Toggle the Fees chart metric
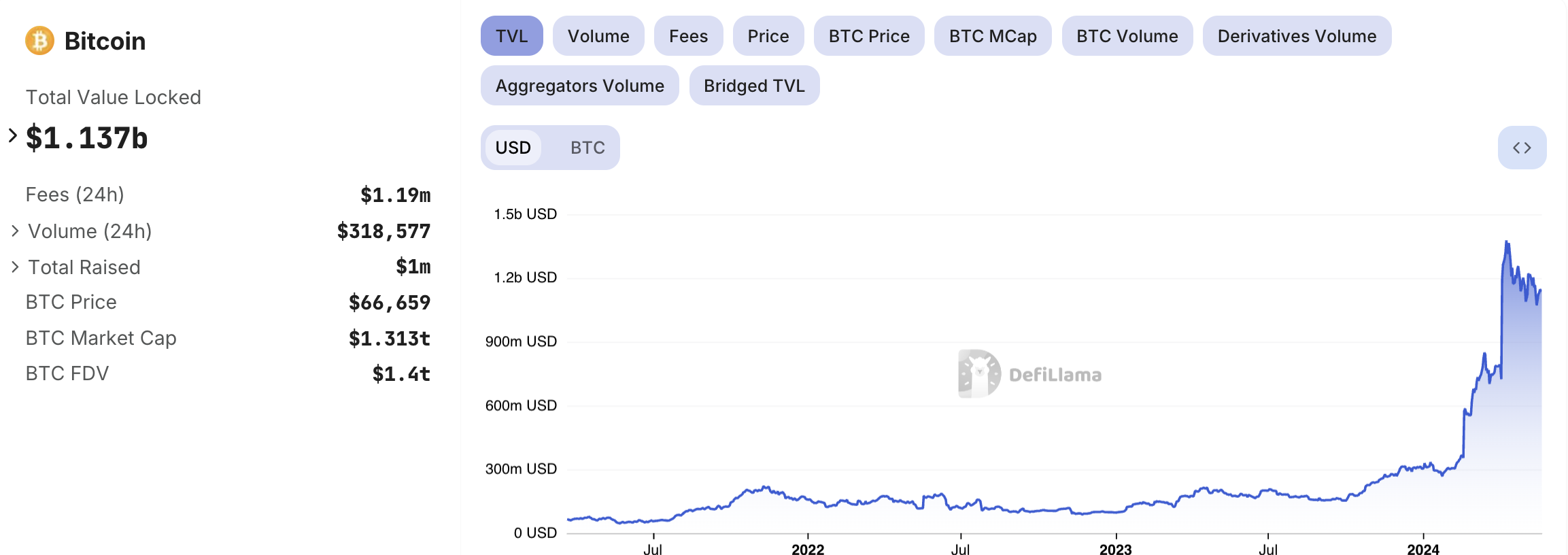The width and height of the screenshot is (1568, 555). pos(688,36)
